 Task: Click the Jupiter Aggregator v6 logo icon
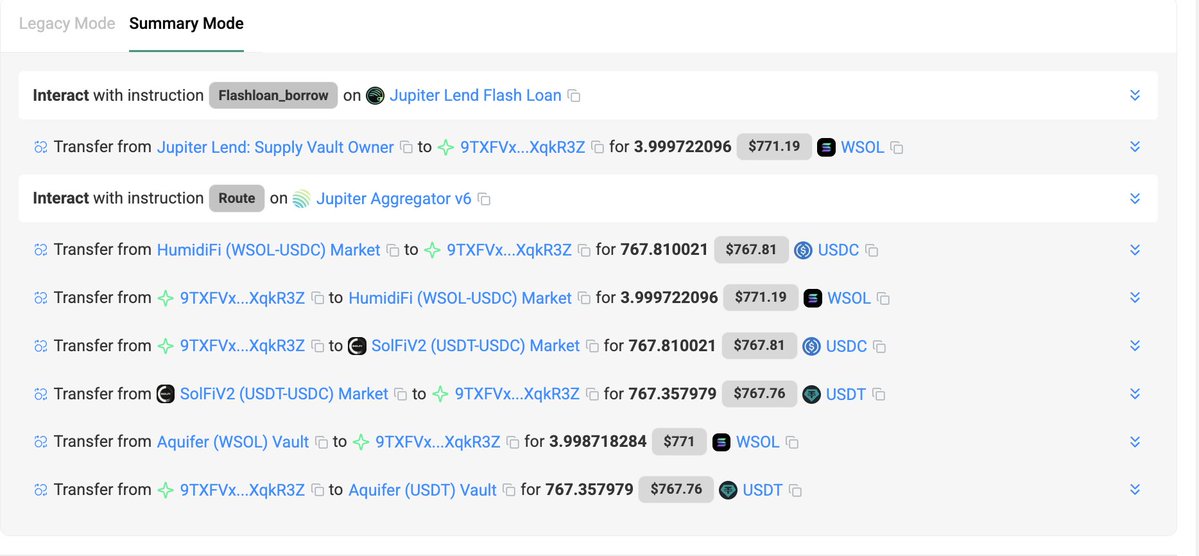pos(301,199)
